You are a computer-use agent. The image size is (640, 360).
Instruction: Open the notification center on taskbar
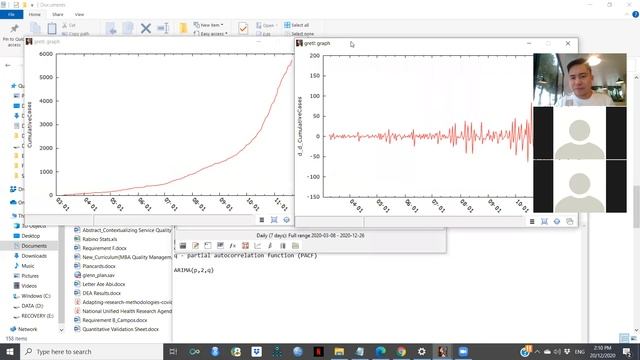coord(627,351)
